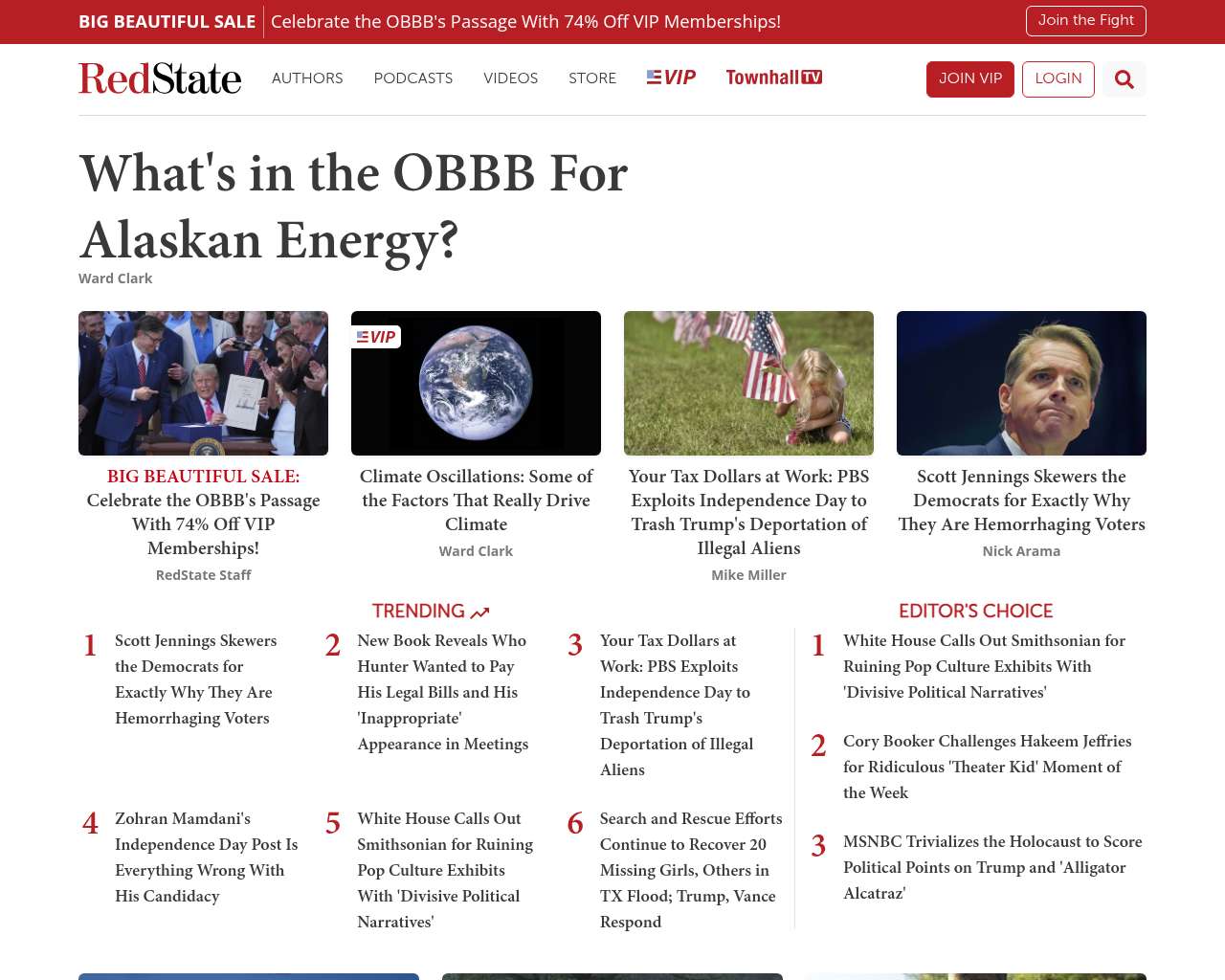Open Editor's Choice MSNBC Holocaust story

pyautogui.click(x=992, y=867)
